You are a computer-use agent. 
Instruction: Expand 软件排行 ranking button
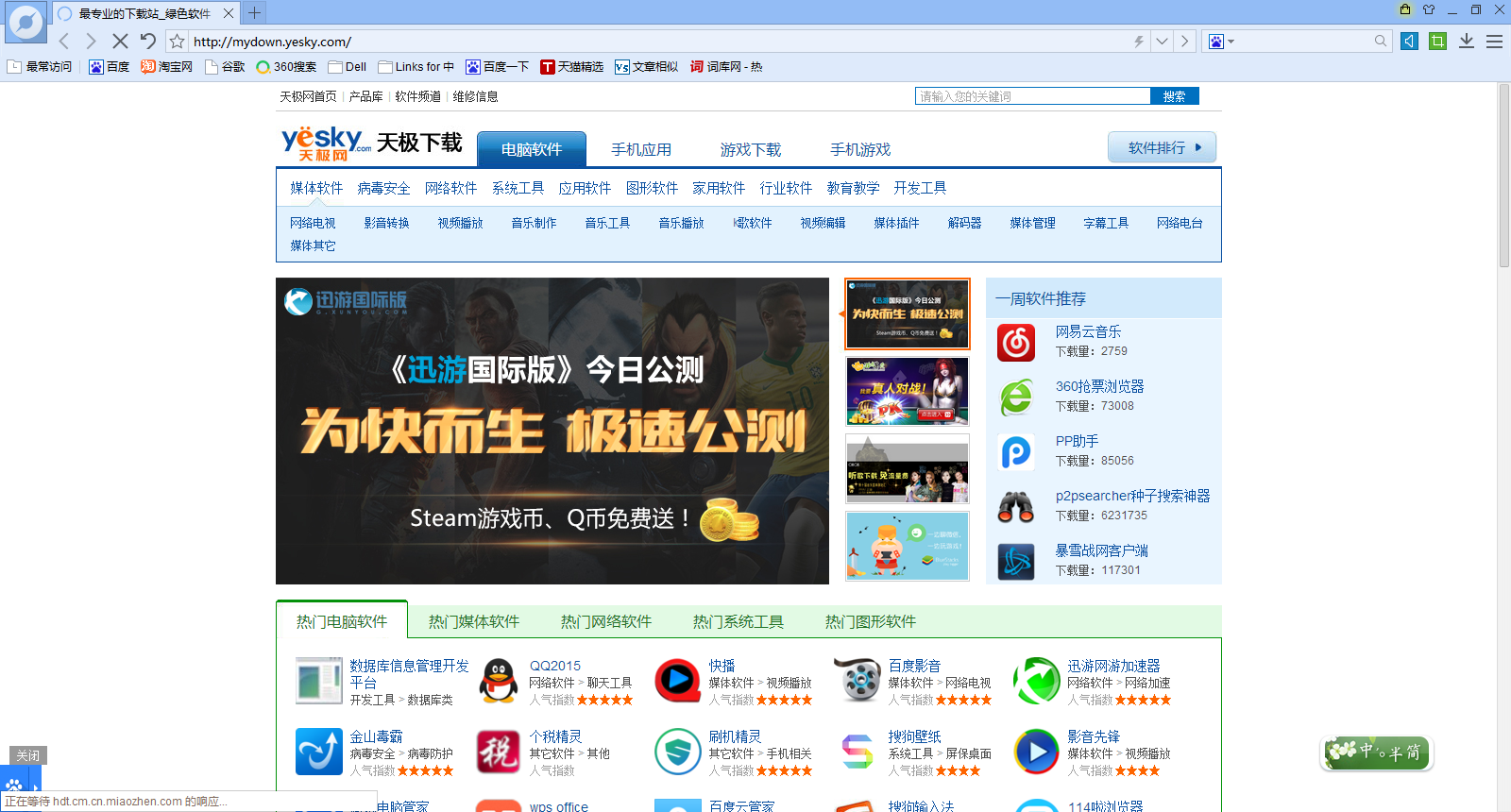click(1162, 147)
